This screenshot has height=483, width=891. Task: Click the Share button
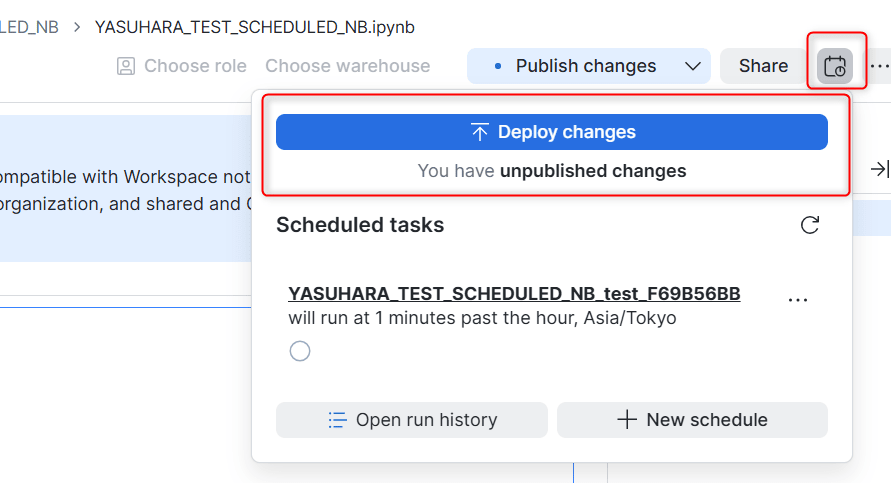pos(763,66)
